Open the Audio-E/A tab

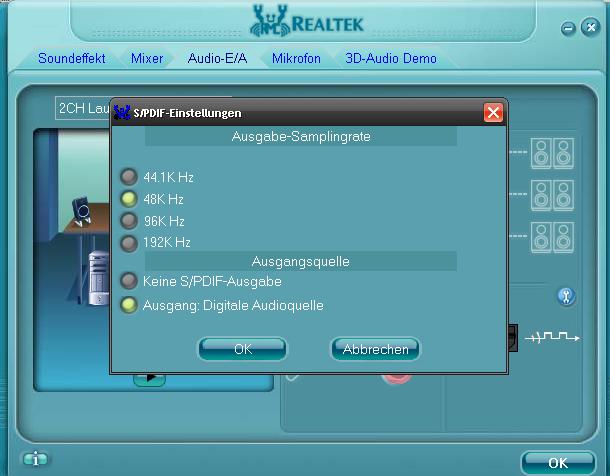pos(217,58)
